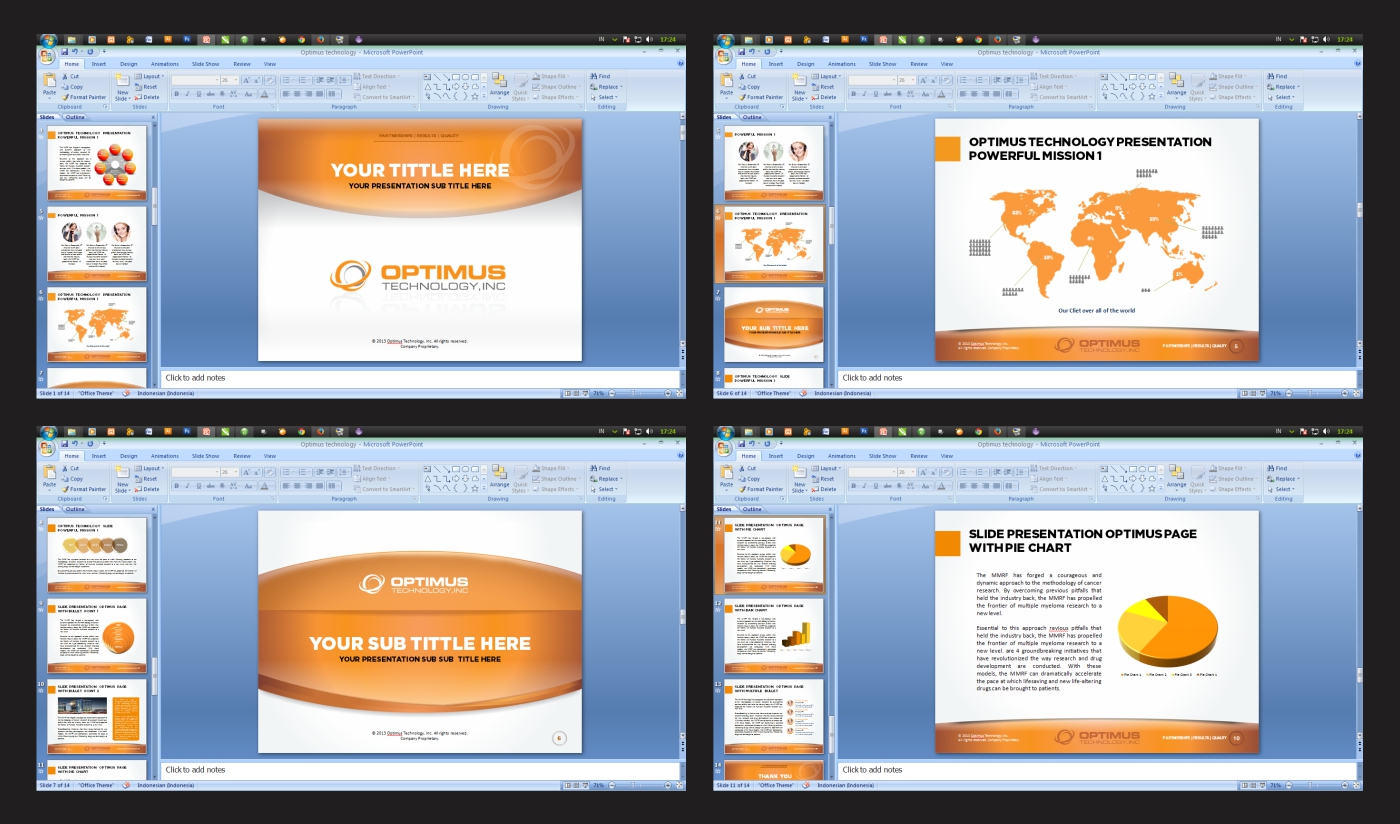Click Copy in the Slide 6 of 14 window
The width and height of the screenshot is (1400, 824).
(750, 87)
